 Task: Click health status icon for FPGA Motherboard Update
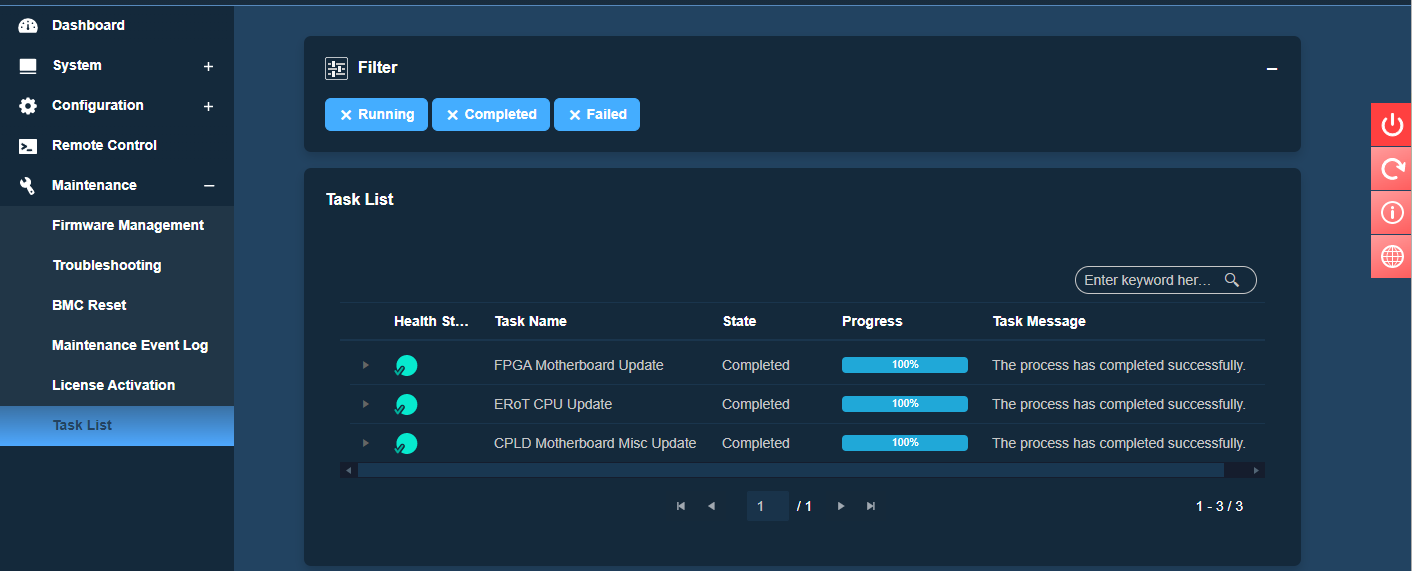coord(406,366)
